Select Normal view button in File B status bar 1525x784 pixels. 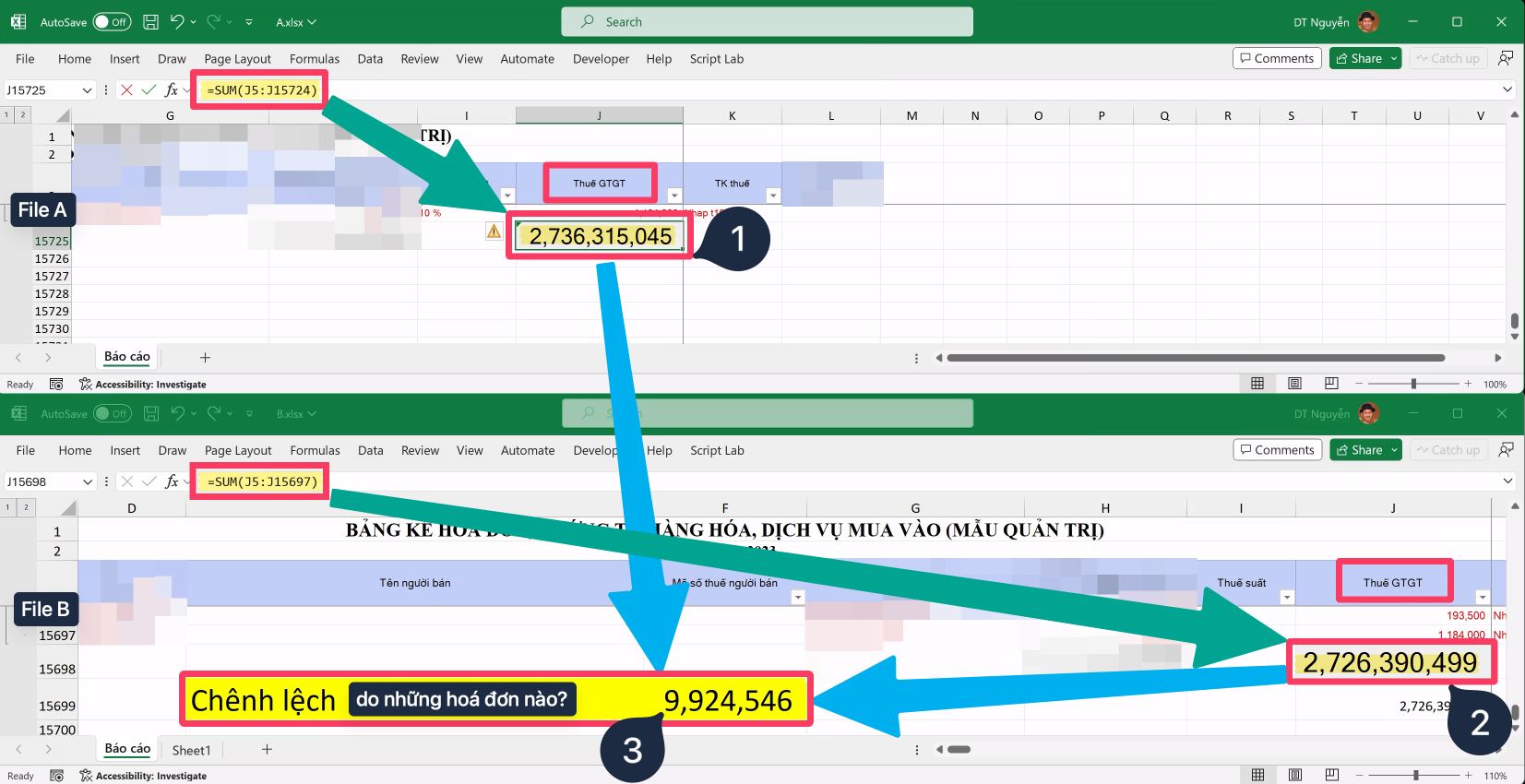(1257, 776)
